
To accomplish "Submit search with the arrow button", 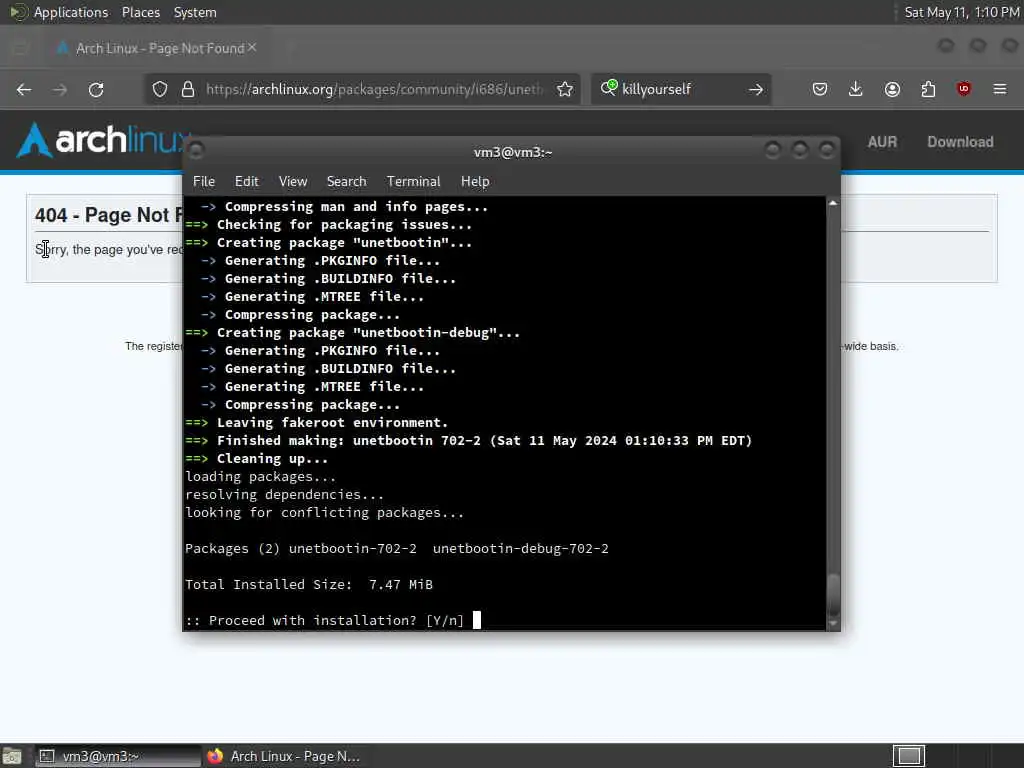I will pos(756,89).
